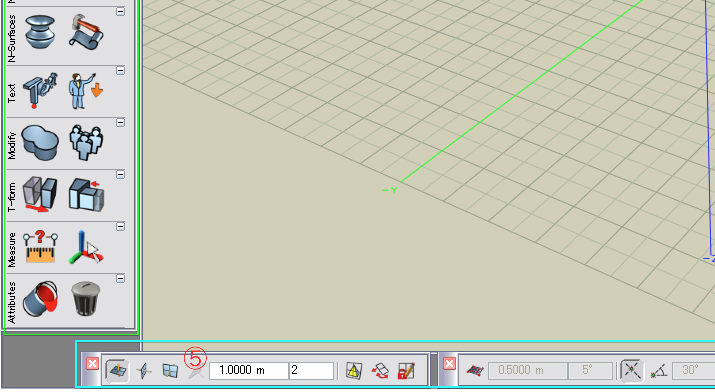Click the trash can delete tool
Viewport: 715px width, 392px height.
pos(86,299)
